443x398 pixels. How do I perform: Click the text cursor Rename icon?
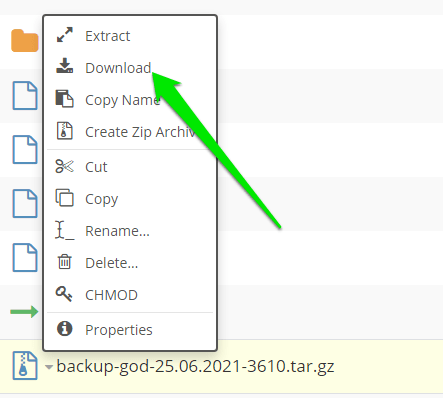coord(65,230)
